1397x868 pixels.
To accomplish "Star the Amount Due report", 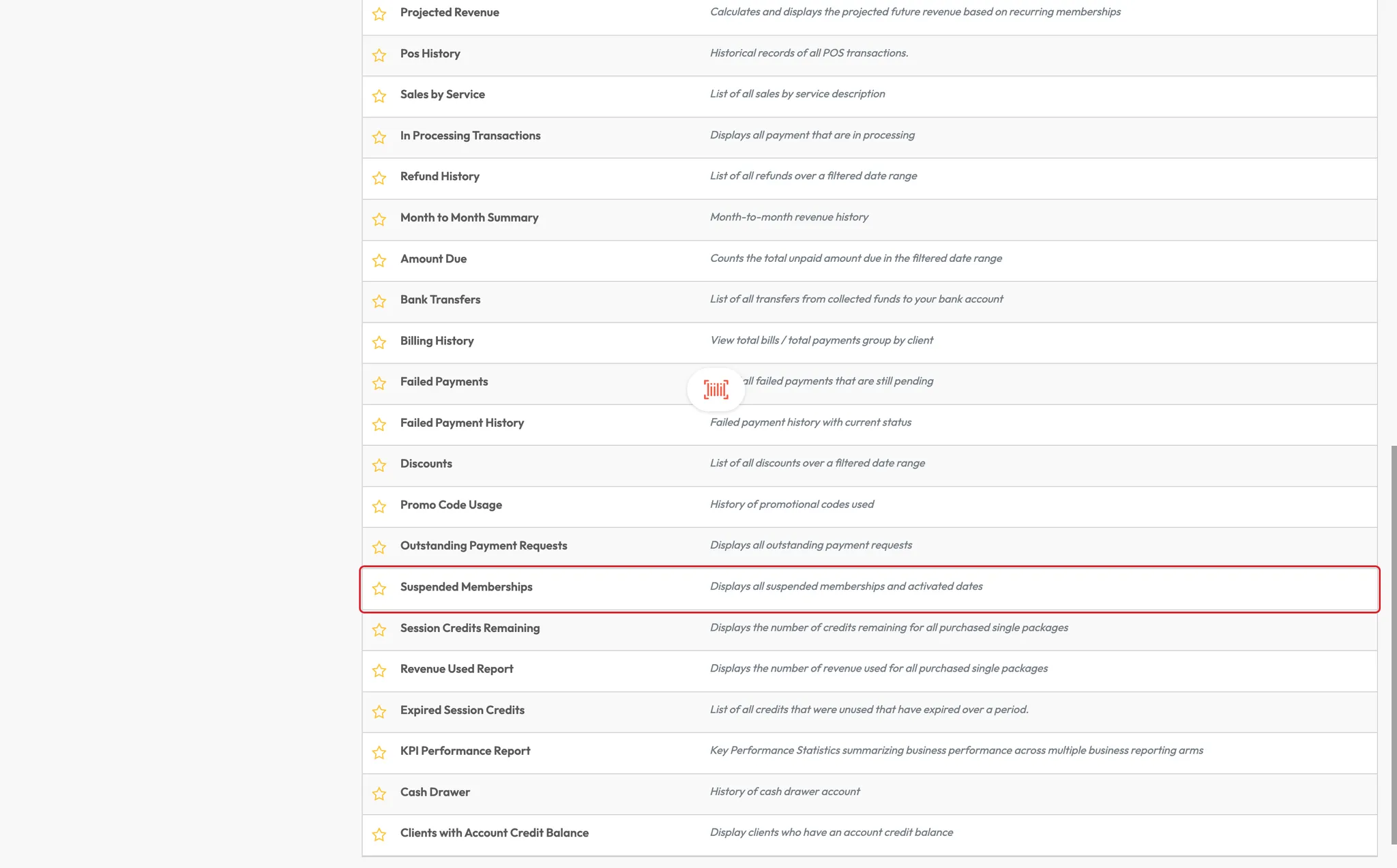I will [379, 260].
